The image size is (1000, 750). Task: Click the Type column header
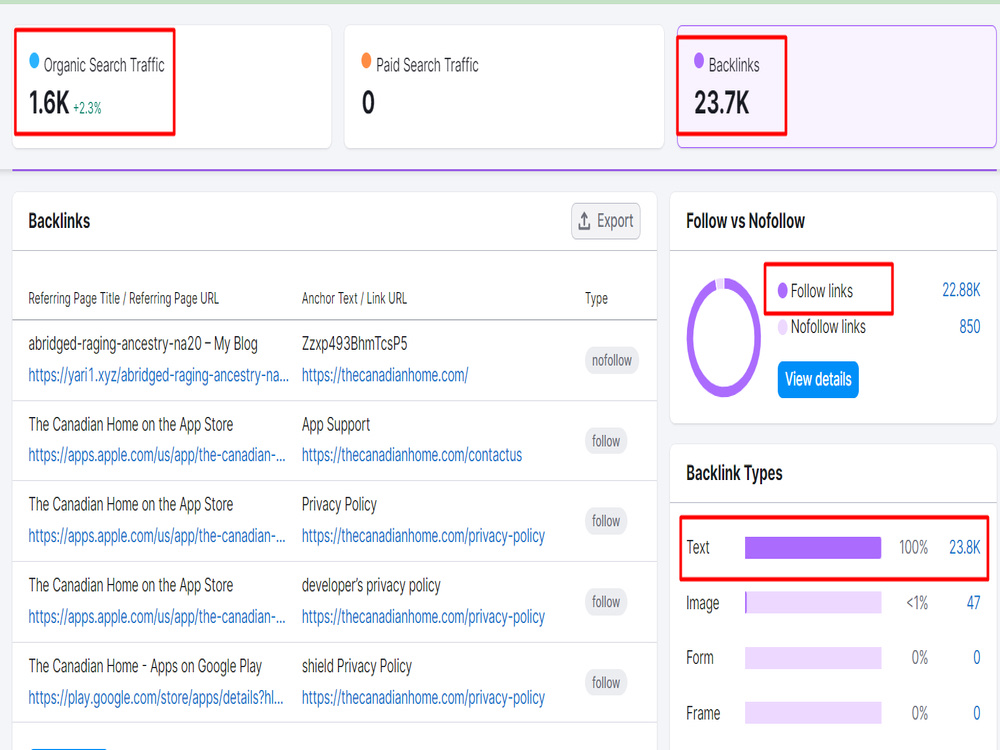point(596,298)
